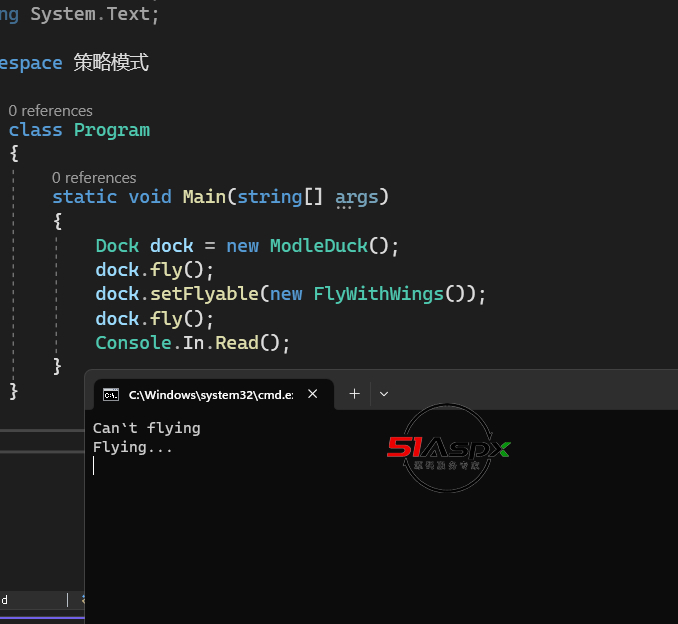Click the namespace name 策略模式
Image resolution: width=678 pixels, height=624 pixels.
(111, 63)
